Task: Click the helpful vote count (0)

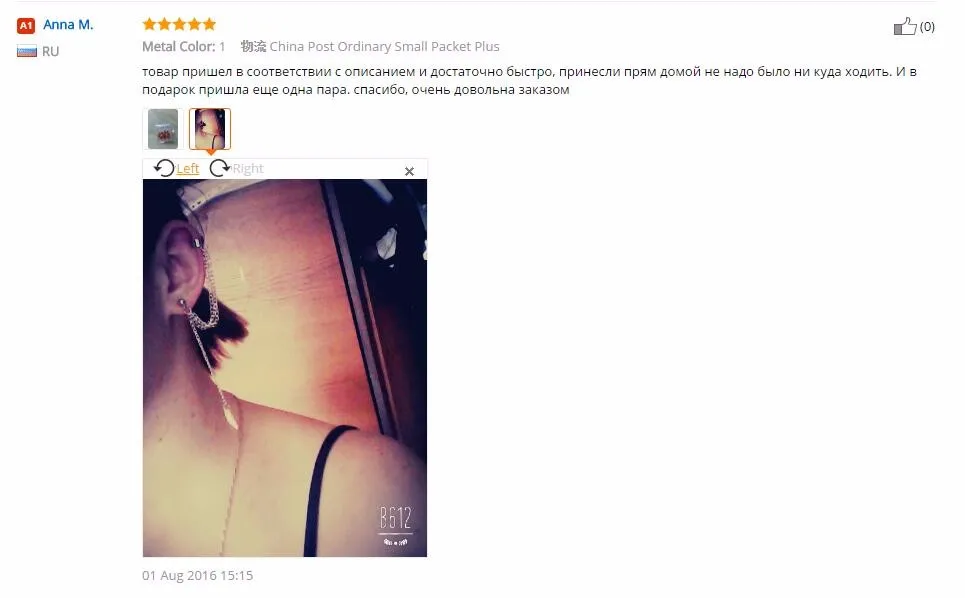Action: coord(927,26)
